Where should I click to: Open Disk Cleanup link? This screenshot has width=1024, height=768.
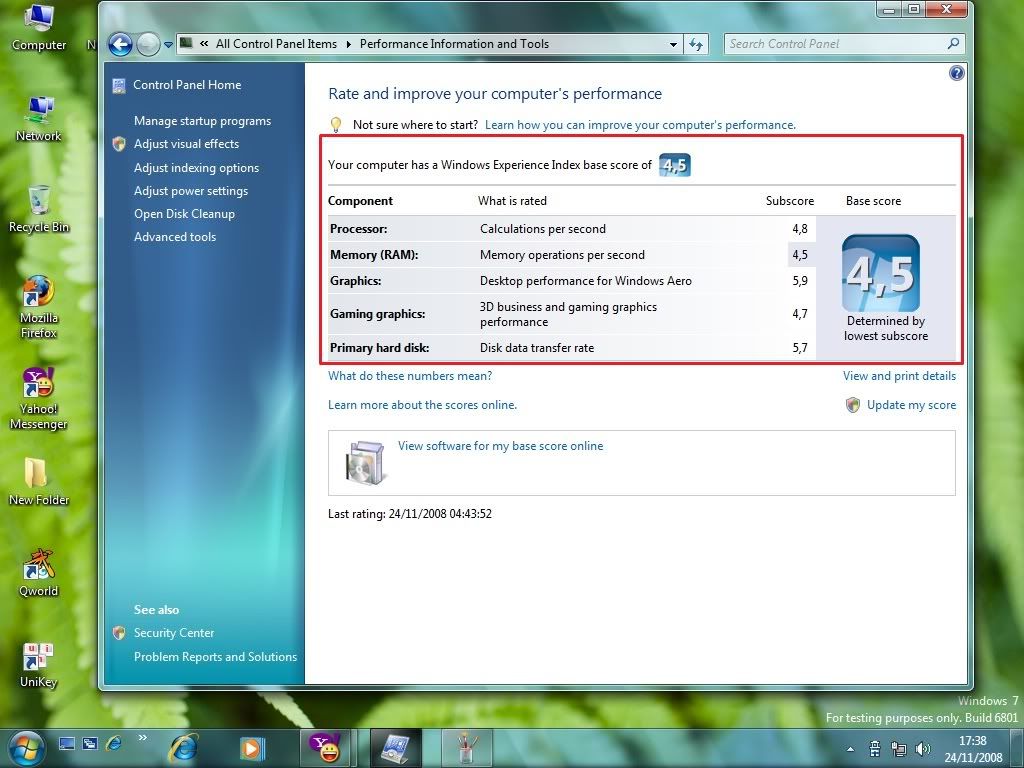[x=184, y=214]
